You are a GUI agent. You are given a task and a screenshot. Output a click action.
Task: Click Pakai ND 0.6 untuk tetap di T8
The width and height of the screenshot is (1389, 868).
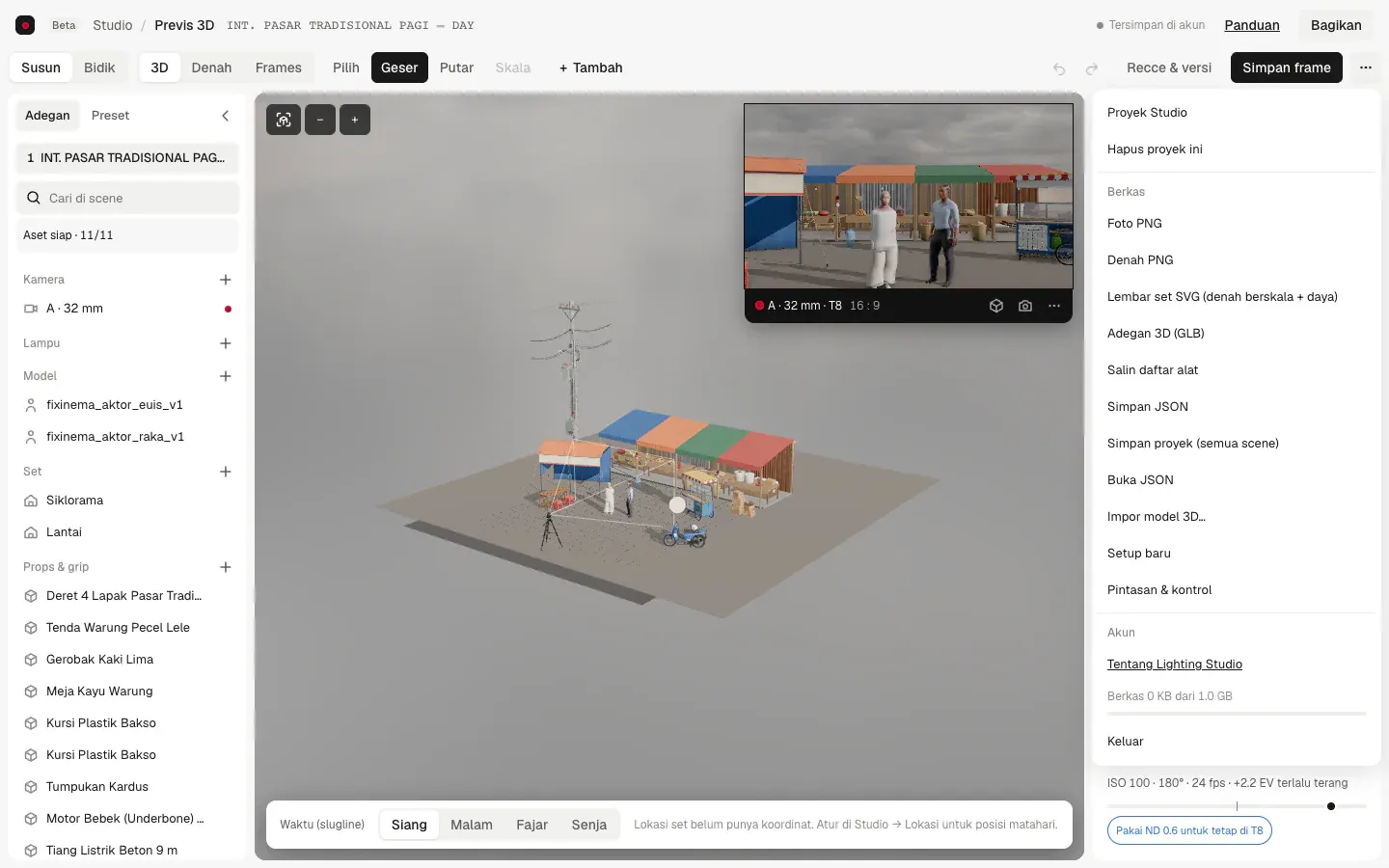(1189, 830)
